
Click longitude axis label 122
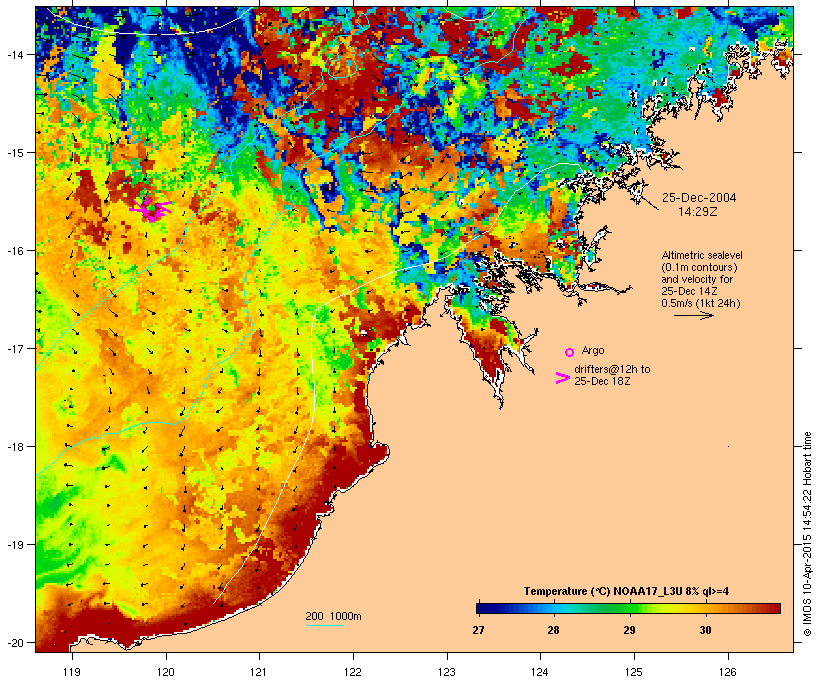353,672
